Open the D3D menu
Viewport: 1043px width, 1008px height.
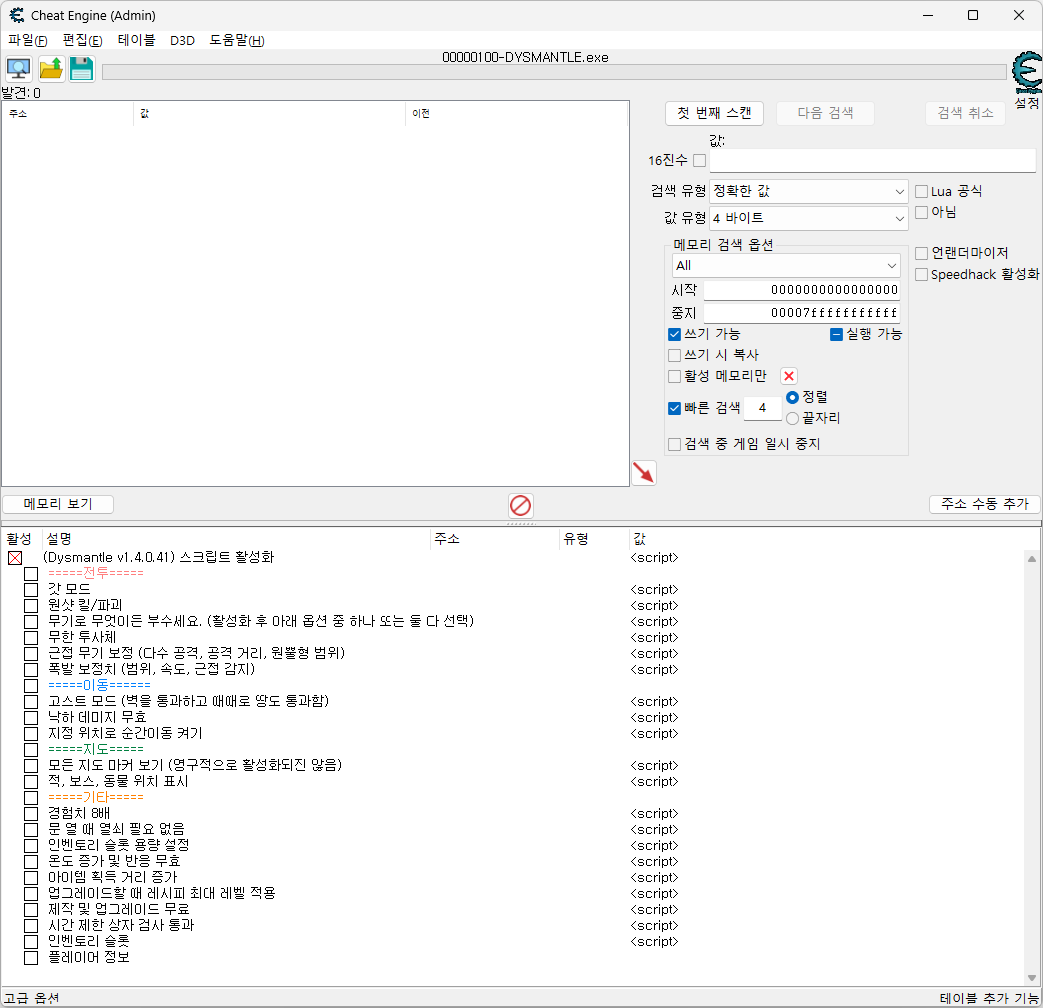pyautogui.click(x=182, y=41)
